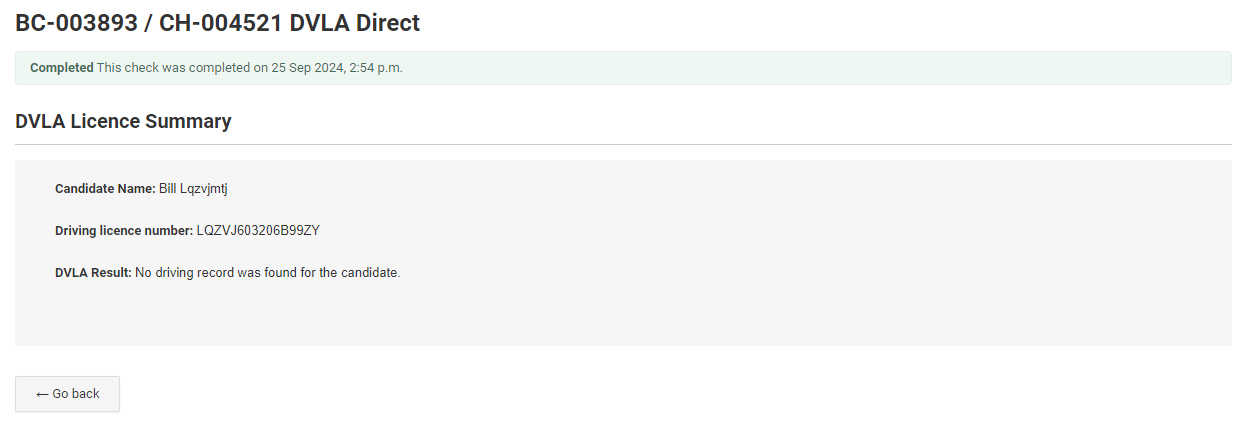Click the Candidate Name label
The width and height of the screenshot is (1240, 421).
[x=105, y=188]
